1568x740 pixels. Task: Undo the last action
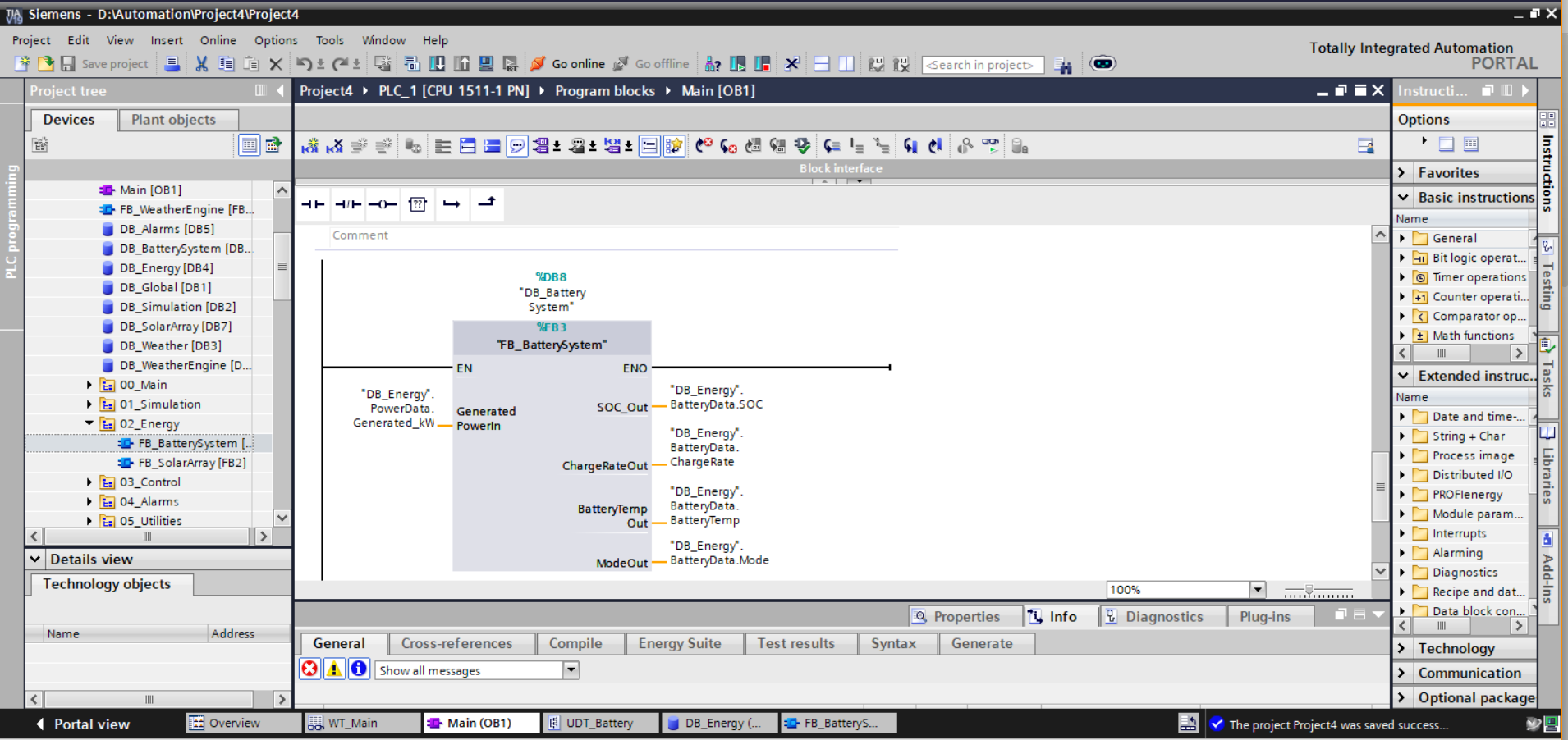[305, 64]
